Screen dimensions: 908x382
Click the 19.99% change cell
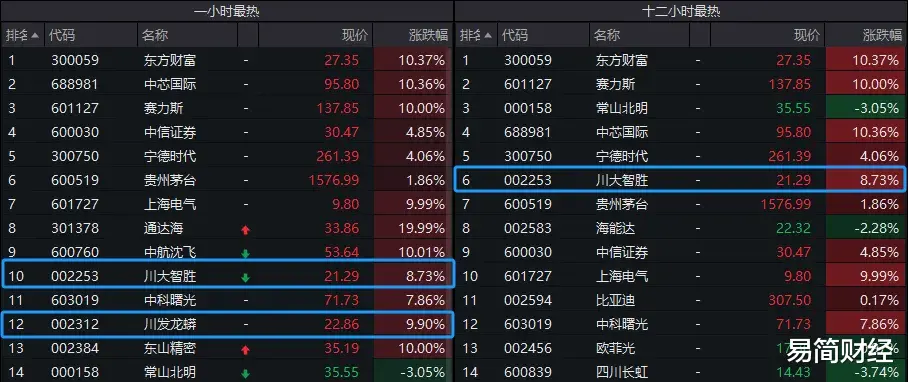tap(411, 229)
